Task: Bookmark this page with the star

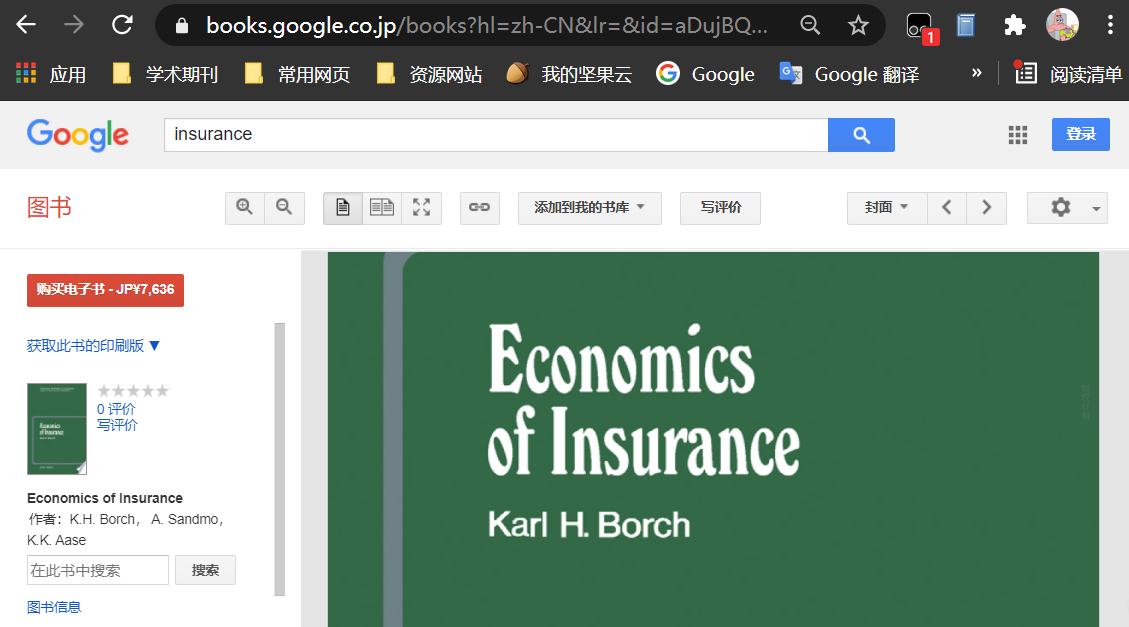Action: click(x=858, y=26)
